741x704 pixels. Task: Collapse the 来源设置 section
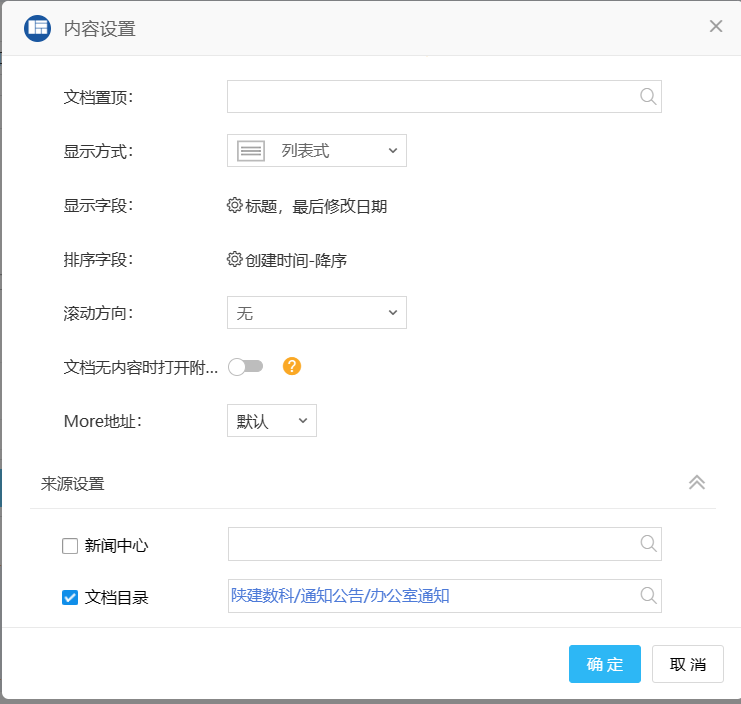(x=697, y=482)
